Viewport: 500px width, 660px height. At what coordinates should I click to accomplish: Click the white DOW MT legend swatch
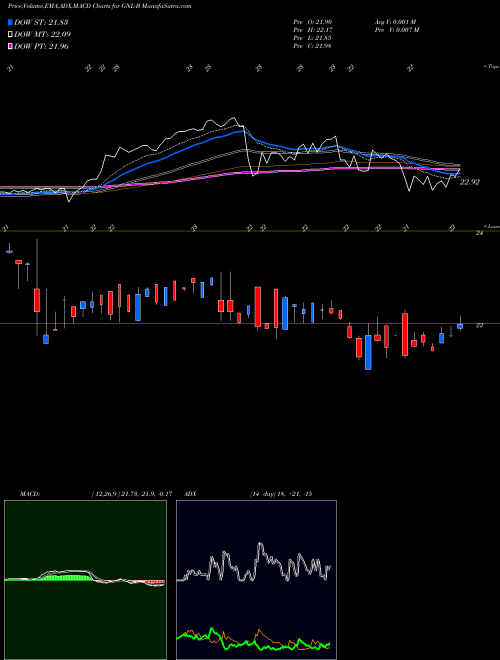10,35
